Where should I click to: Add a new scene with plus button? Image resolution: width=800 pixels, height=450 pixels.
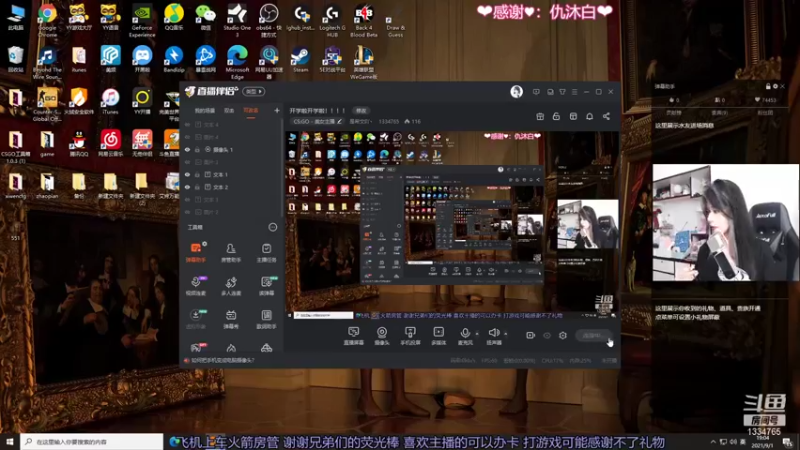click(x=277, y=110)
